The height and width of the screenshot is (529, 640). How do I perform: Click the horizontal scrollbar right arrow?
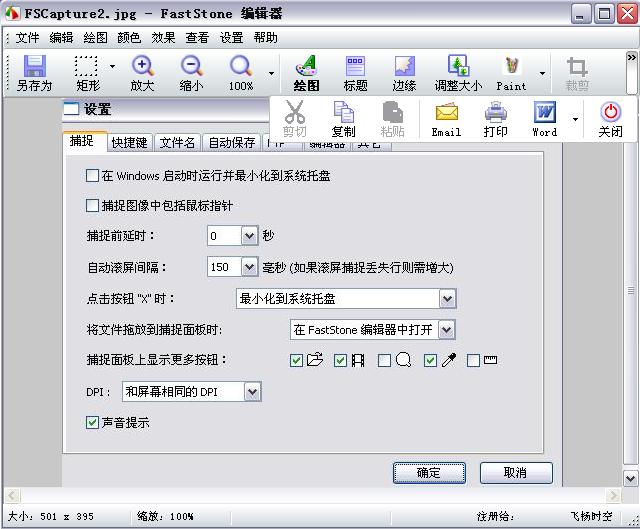click(613, 496)
